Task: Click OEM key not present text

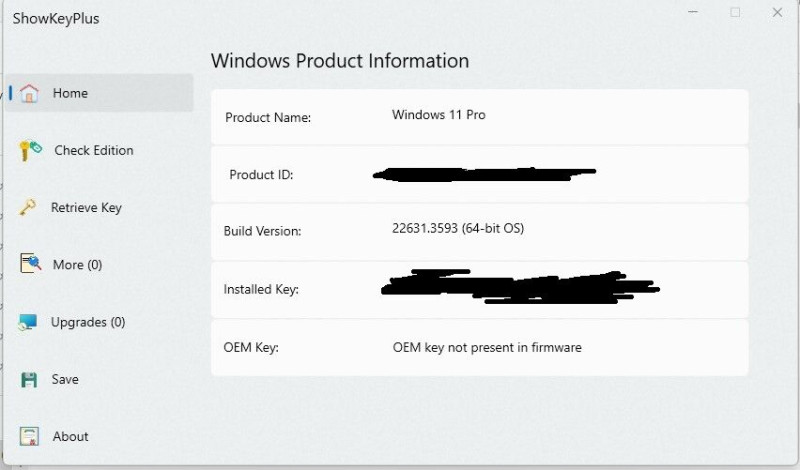Action: point(486,348)
